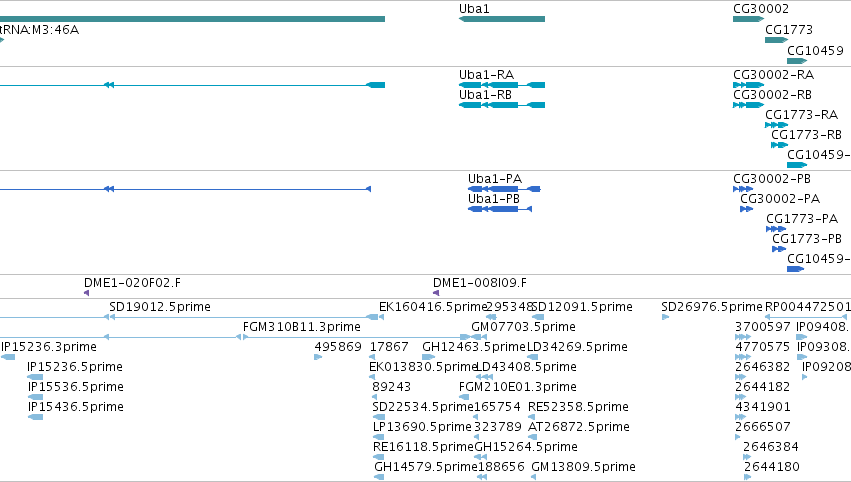The image size is (851, 482).
Task: Open the Uba1 gene label
Action: pos(474,9)
